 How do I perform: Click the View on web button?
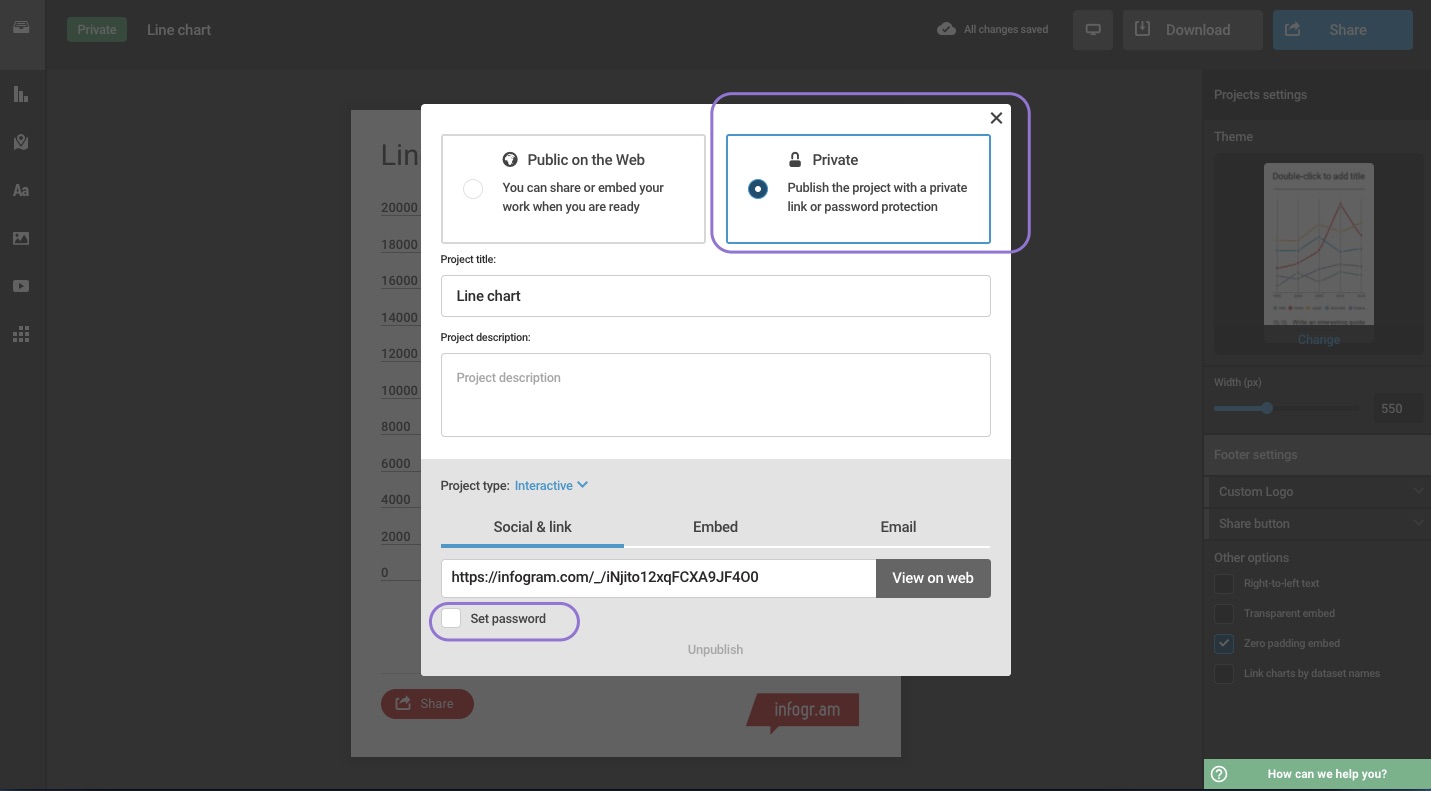click(932, 578)
